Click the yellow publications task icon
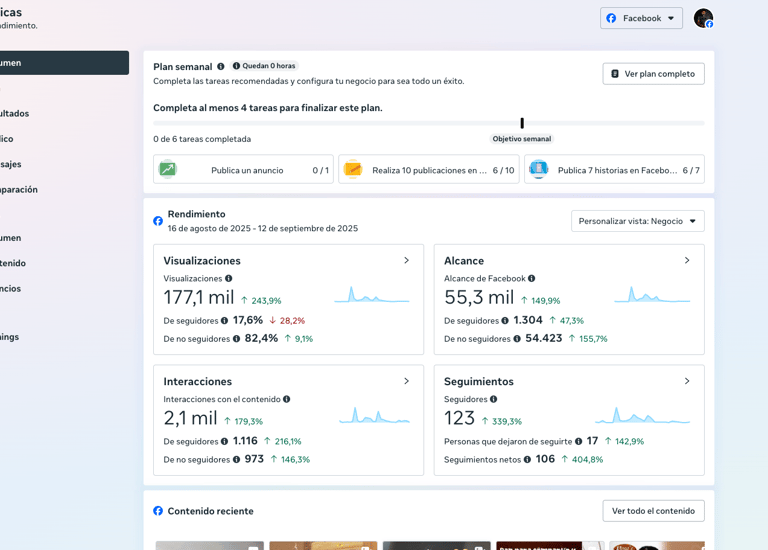Screen dimensions: 768x550 (x=353, y=169)
